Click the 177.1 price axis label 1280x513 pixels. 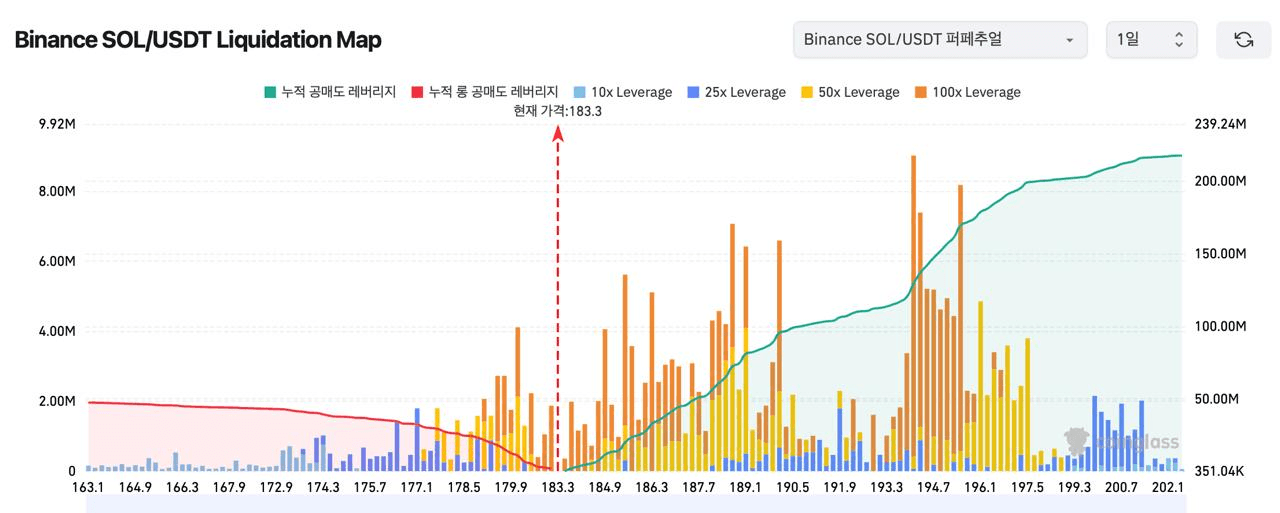tap(417, 488)
